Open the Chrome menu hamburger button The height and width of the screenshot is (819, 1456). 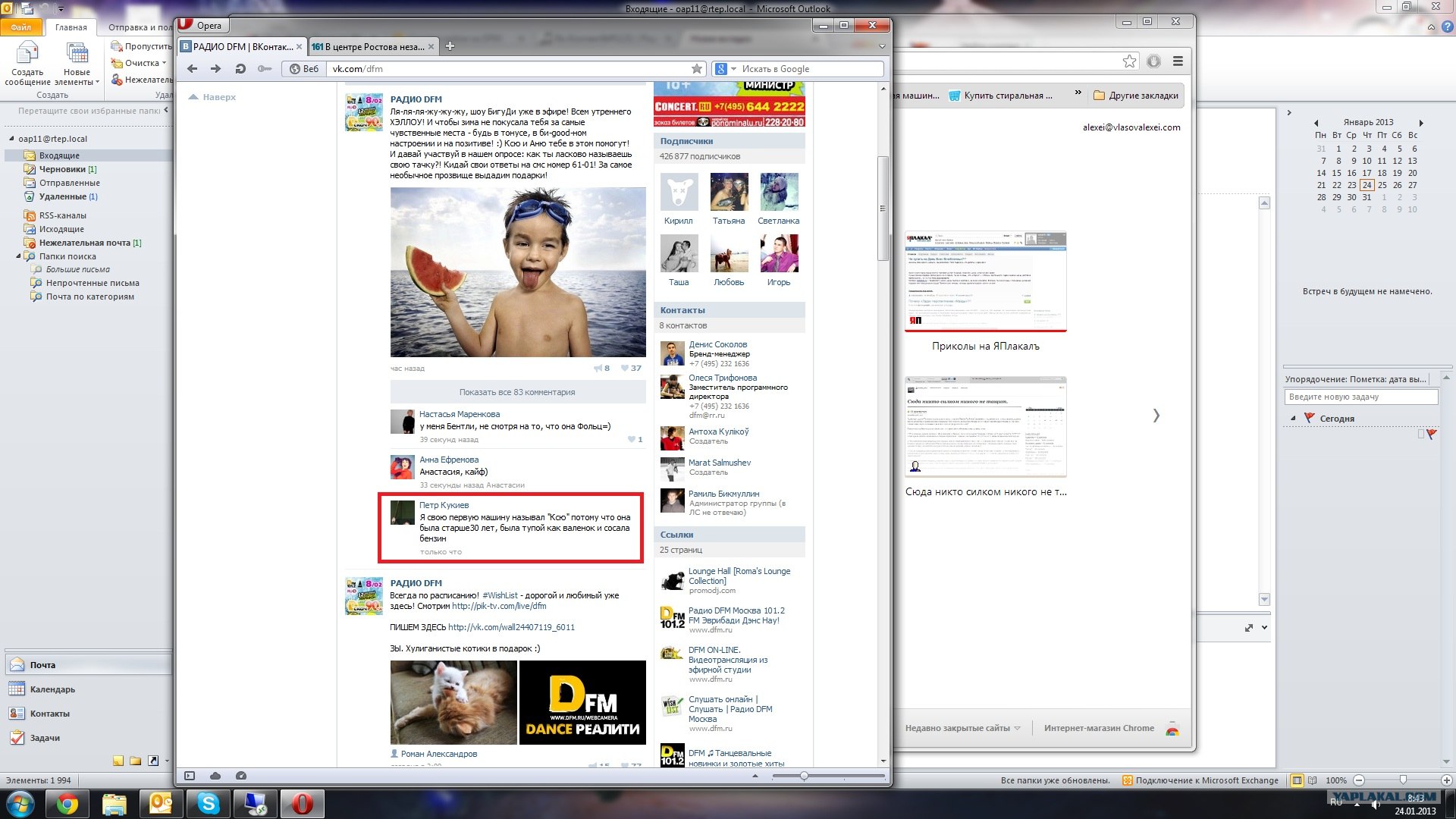coord(1178,61)
